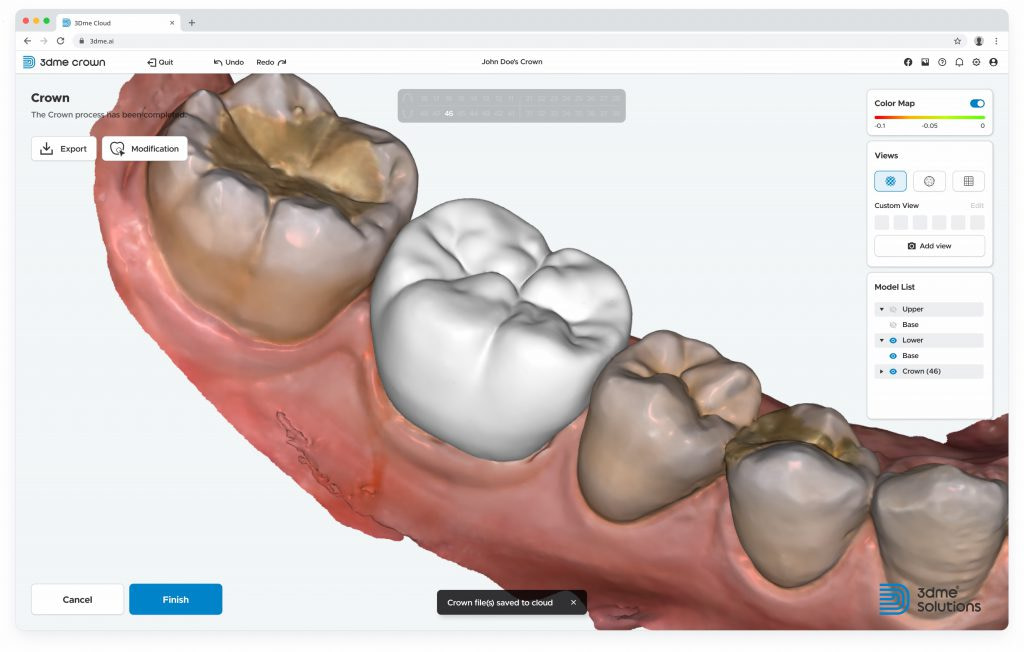This screenshot has width=1024, height=652.
Task: Show the Upper model visibility eye
Action: 893,309
